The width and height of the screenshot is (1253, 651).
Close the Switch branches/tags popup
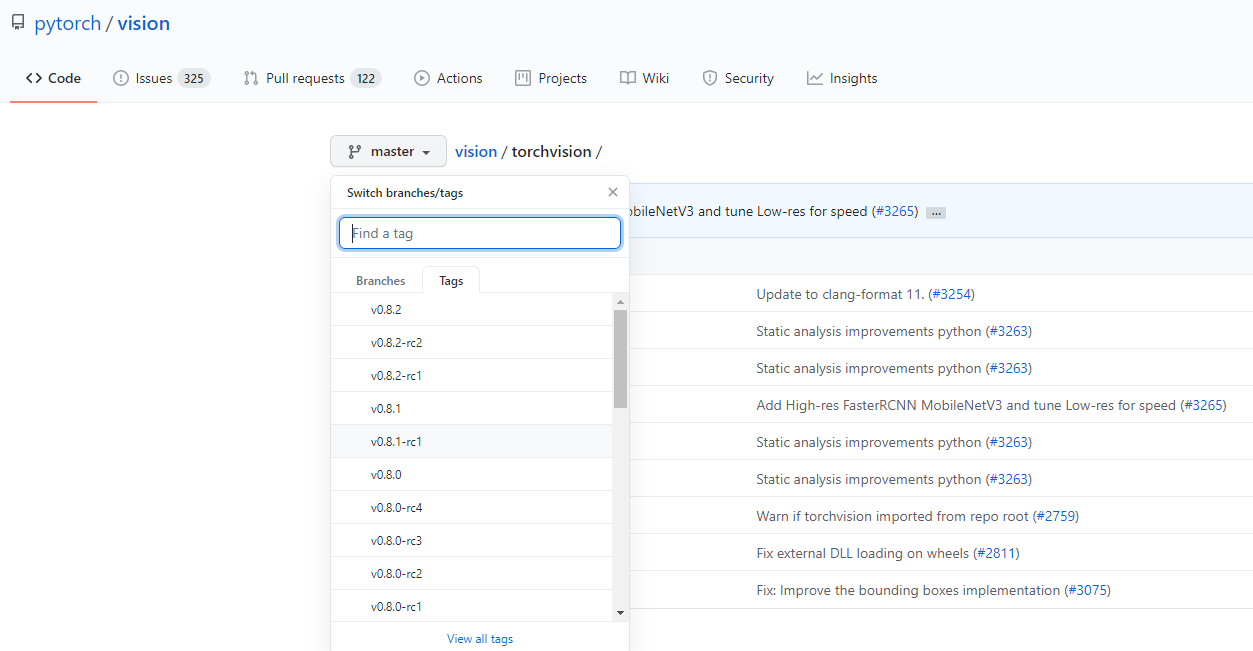click(x=613, y=192)
